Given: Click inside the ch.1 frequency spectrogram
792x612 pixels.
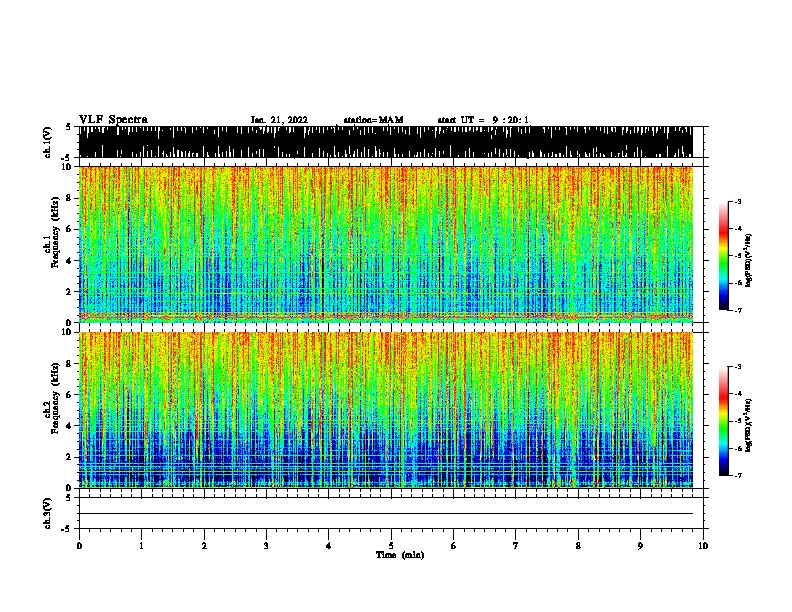Looking at the screenshot, I should tap(386, 244).
